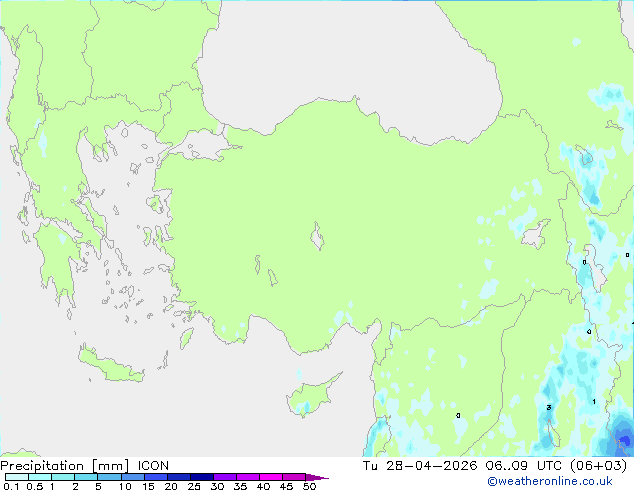Image resolution: width=634 pixels, height=490 pixels.
Task: Click the '45' legend value
Action: (x=286, y=486)
